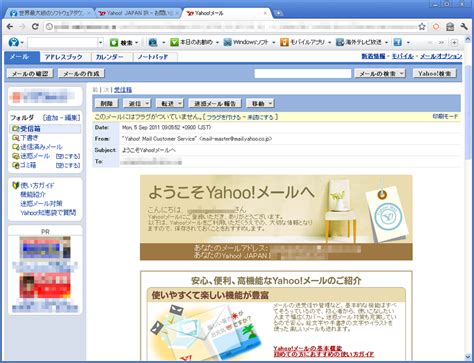Viewport: 474px width, 363px height.
Task: Click the 迷惑メール folder icon
Action: [x=15, y=156]
